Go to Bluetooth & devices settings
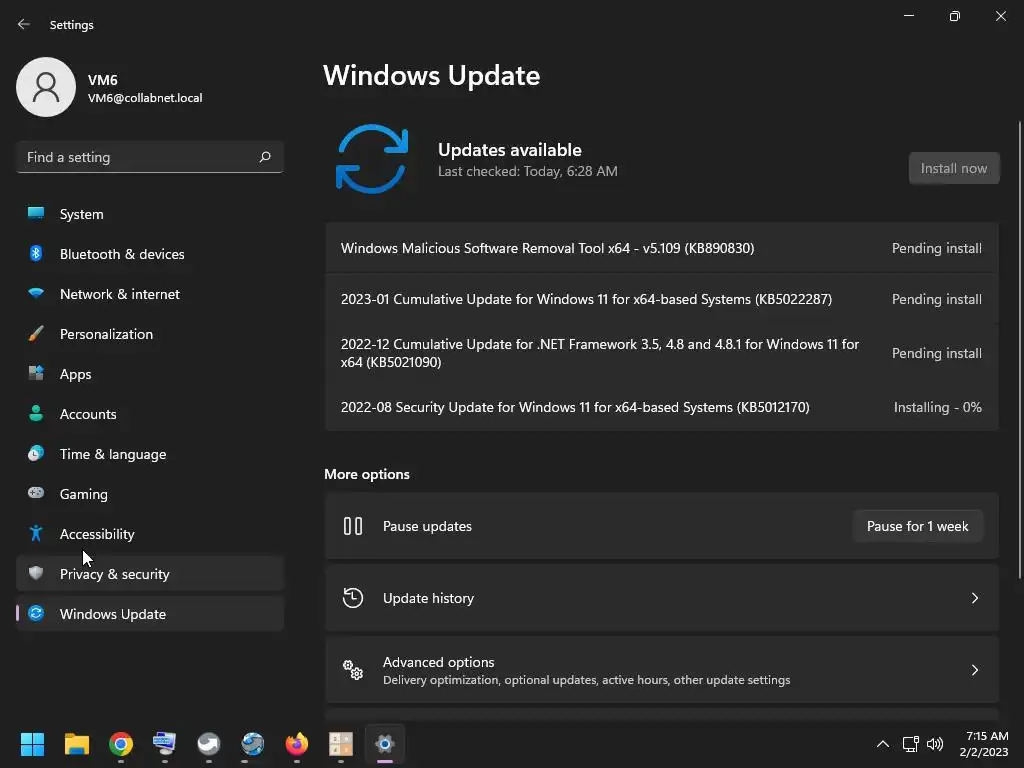 150,253
